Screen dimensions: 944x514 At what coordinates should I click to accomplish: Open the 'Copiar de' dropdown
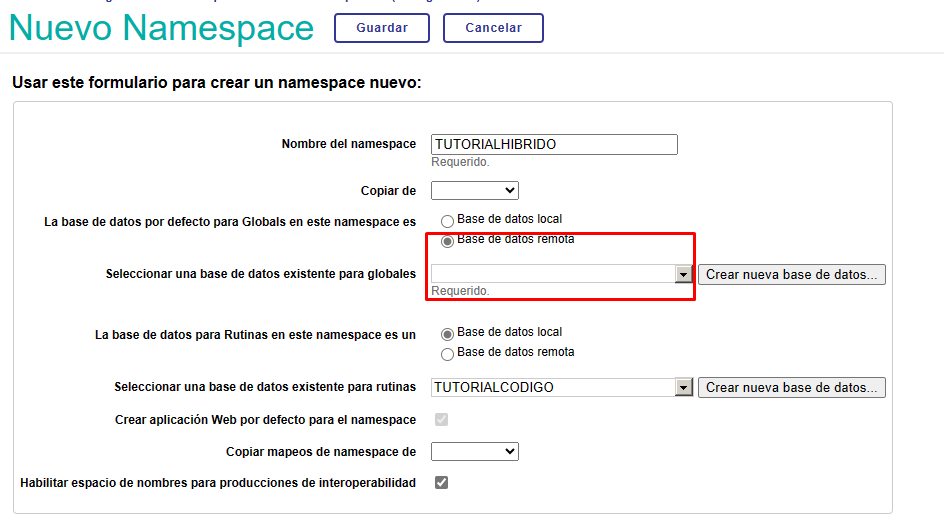[474, 190]
